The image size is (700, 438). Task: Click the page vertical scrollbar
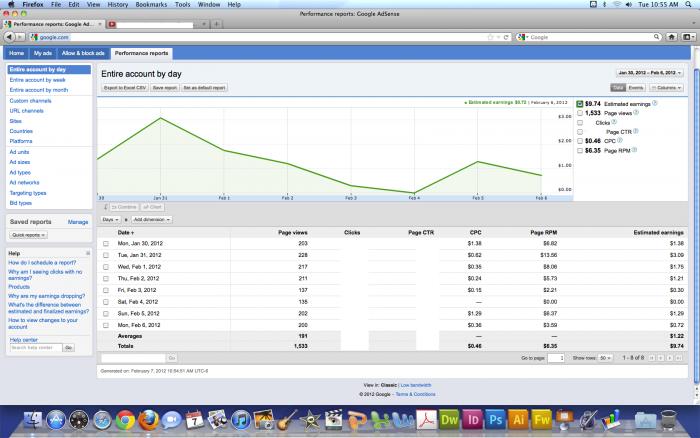tap(696, 228)
